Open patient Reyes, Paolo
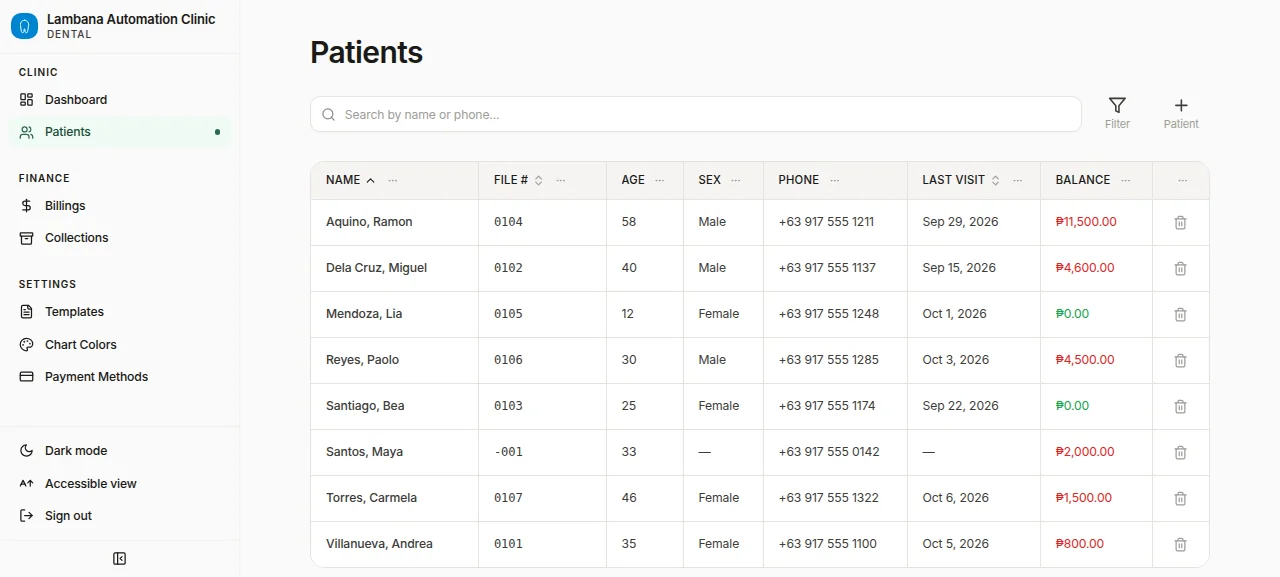This screenshot has width=1280, height=577. [363, 360]
